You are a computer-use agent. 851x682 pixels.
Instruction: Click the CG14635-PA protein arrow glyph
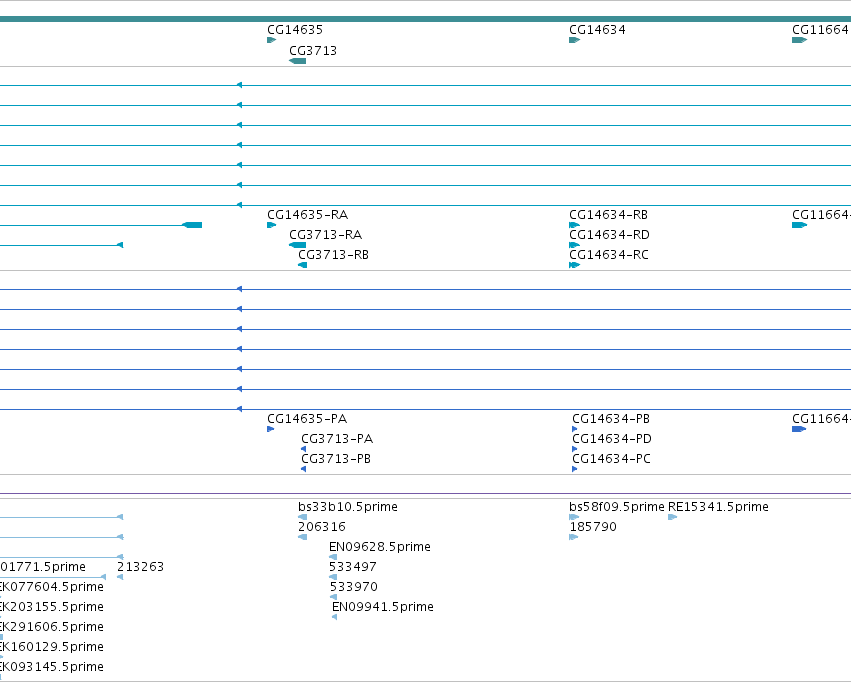coord(270,429)
